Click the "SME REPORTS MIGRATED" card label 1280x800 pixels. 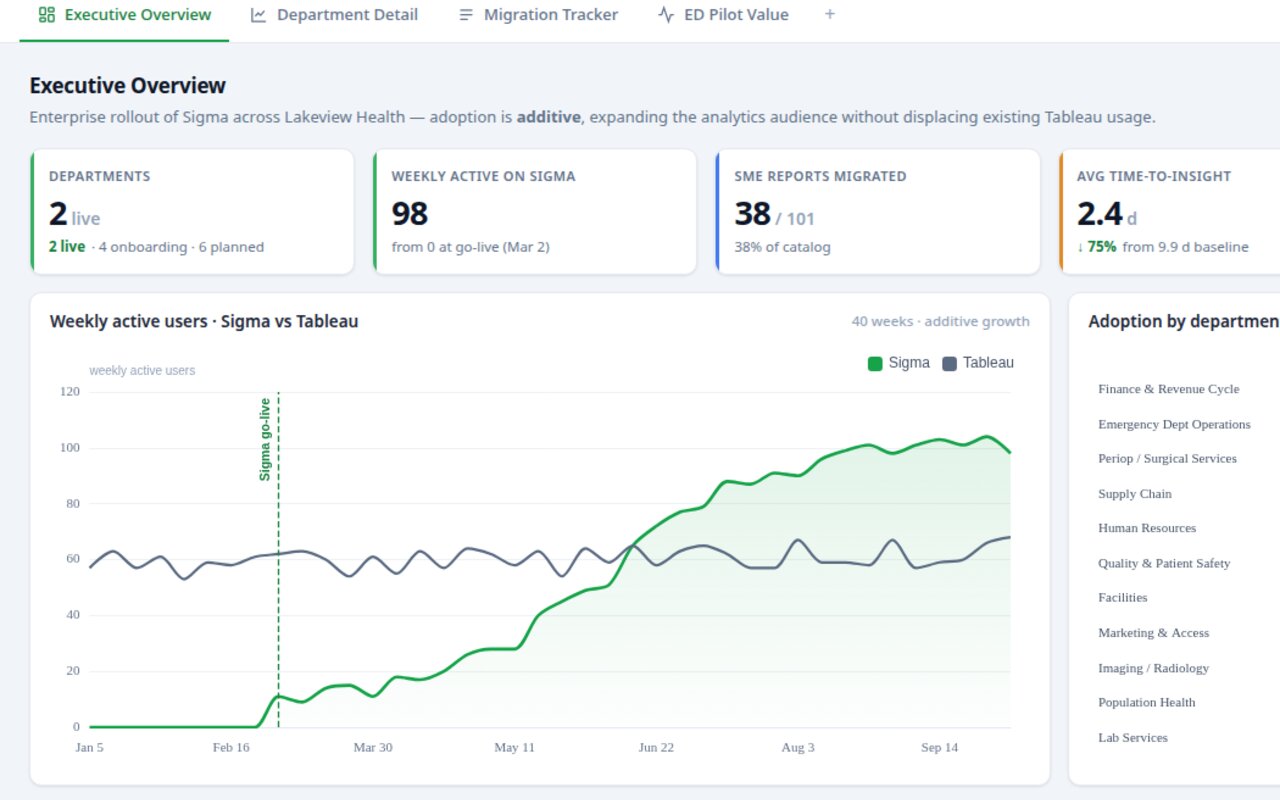tap(820, 176)
